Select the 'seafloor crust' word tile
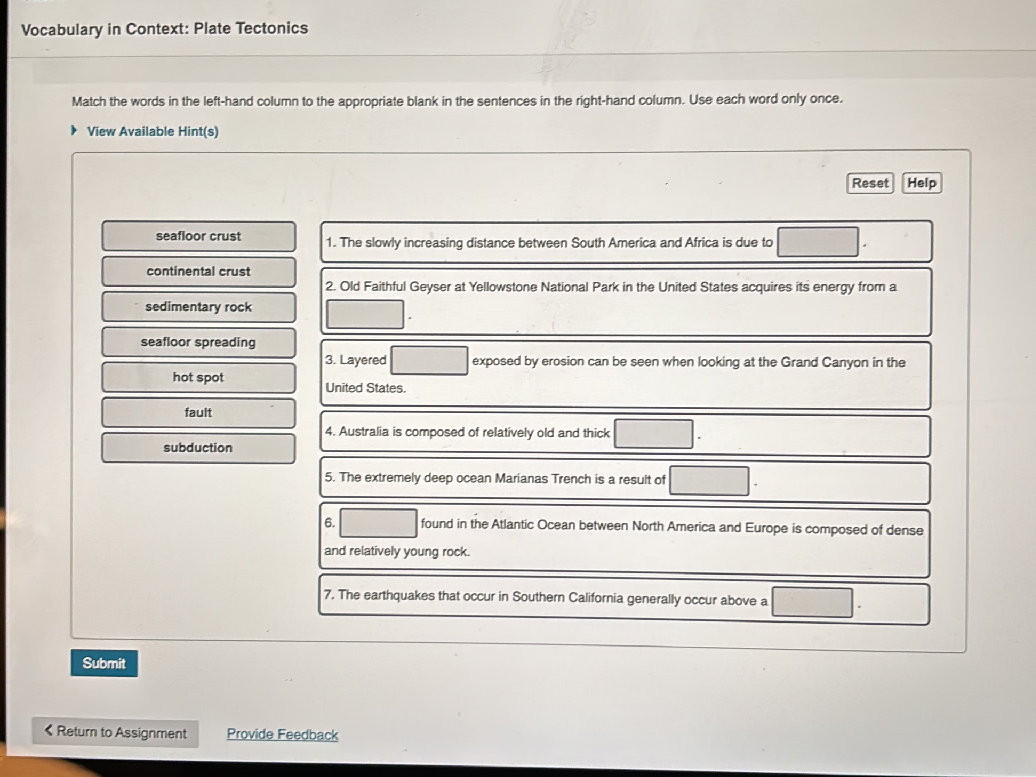 coord(198,237)
